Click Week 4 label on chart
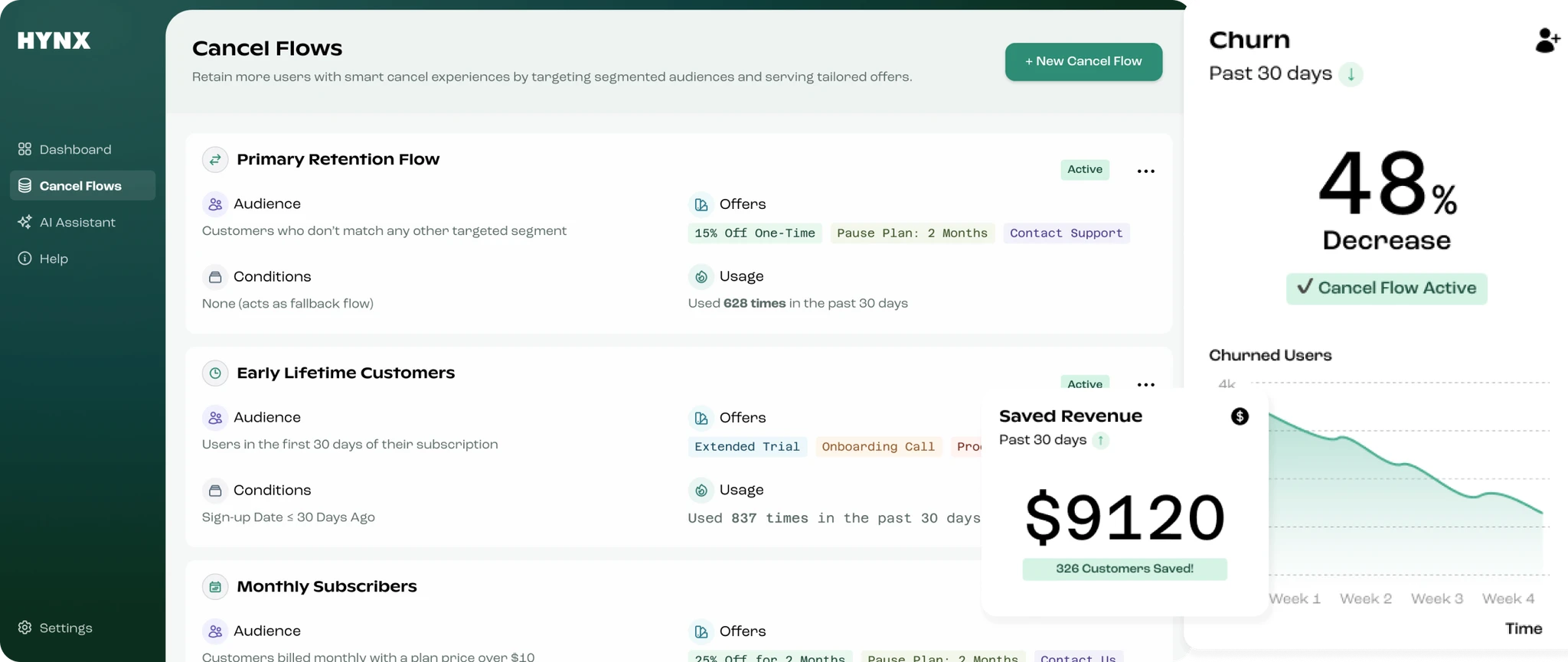 click(1508, 598)
